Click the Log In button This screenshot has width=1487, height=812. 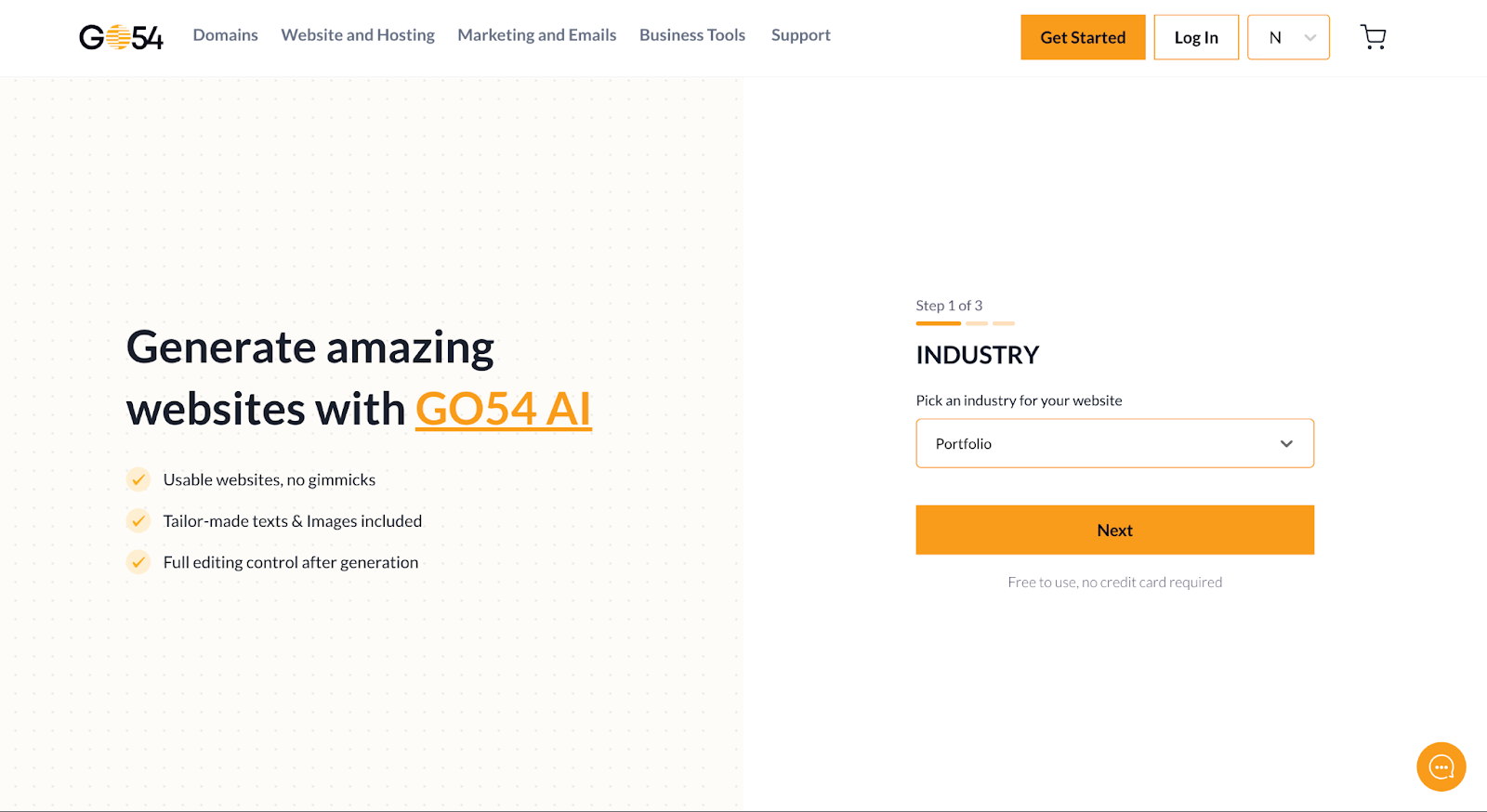[x=1196, y=37]
